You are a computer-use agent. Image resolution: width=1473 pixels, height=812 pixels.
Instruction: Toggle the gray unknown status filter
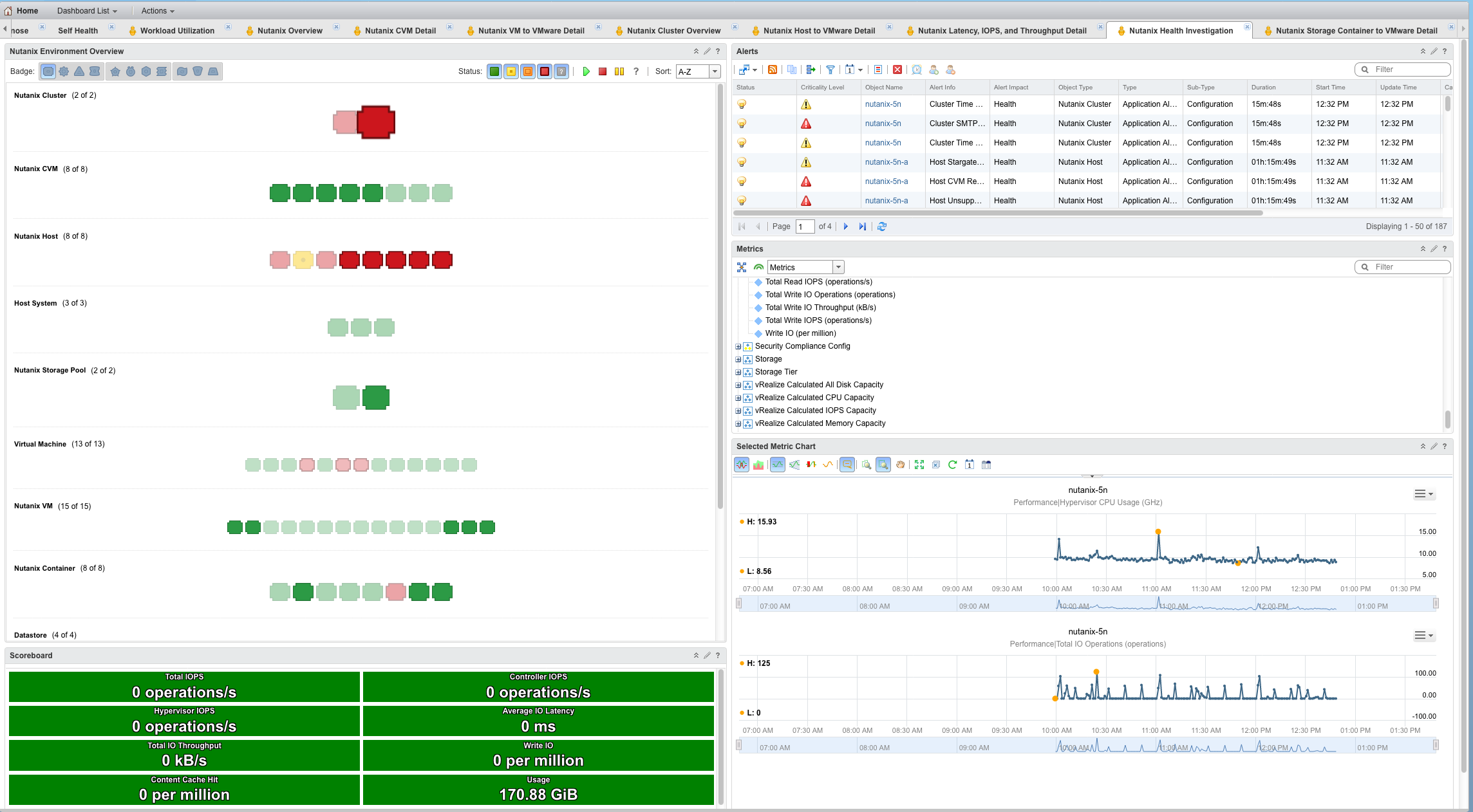tap(561, 71)
